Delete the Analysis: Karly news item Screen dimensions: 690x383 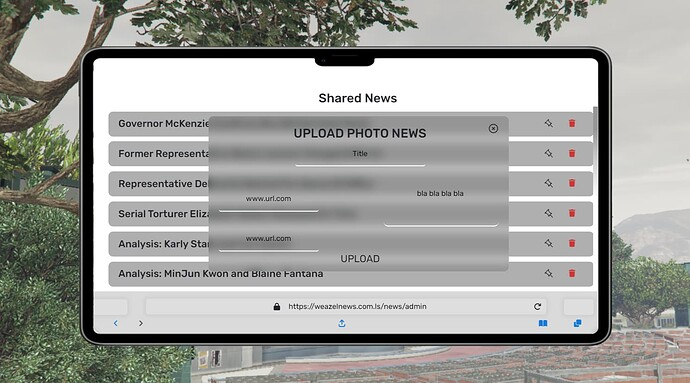coord(572,243)
